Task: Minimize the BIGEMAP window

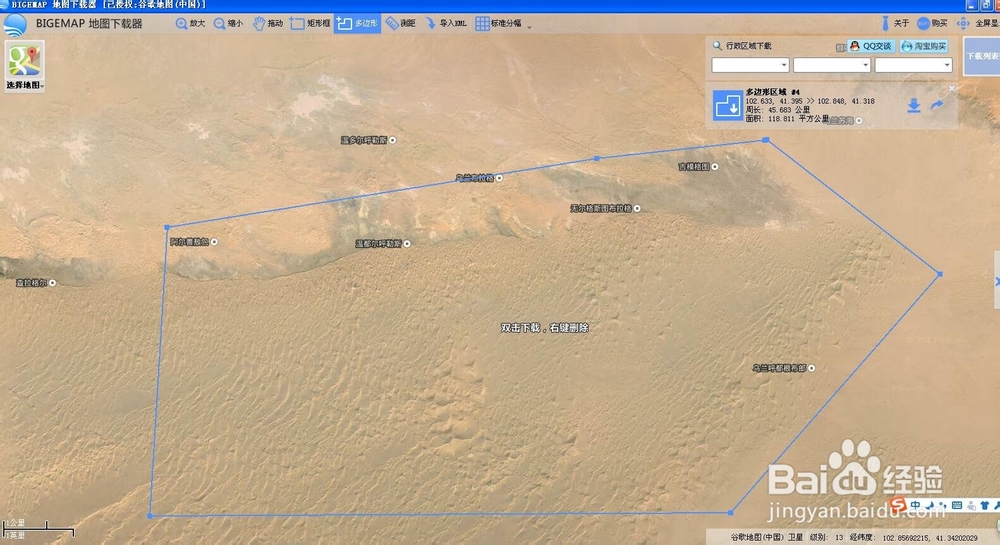Action: (x=971, y=5)
